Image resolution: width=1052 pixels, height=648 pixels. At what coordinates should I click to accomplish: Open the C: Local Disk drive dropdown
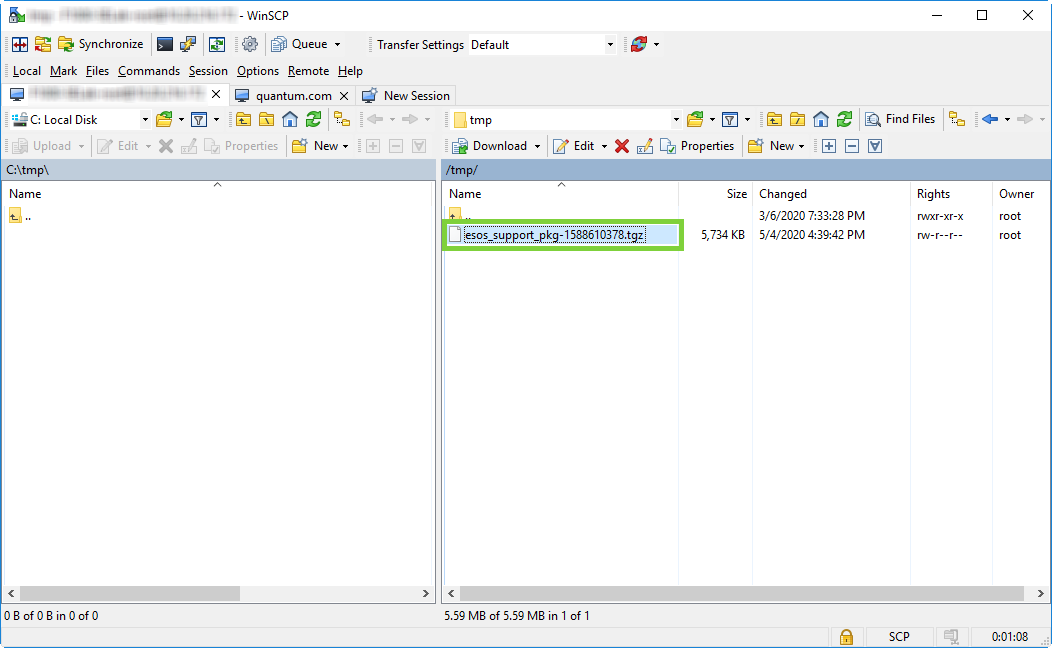point(145,120)
